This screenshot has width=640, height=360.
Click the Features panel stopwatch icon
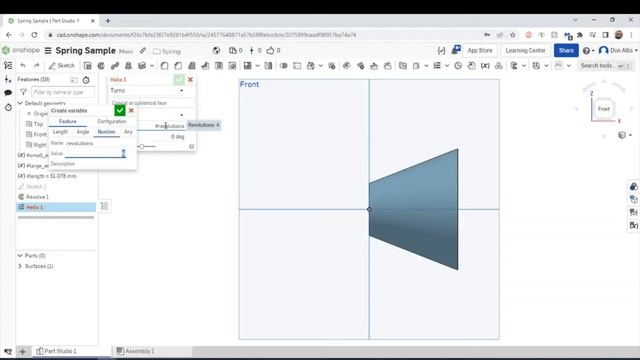pos(86,80)
